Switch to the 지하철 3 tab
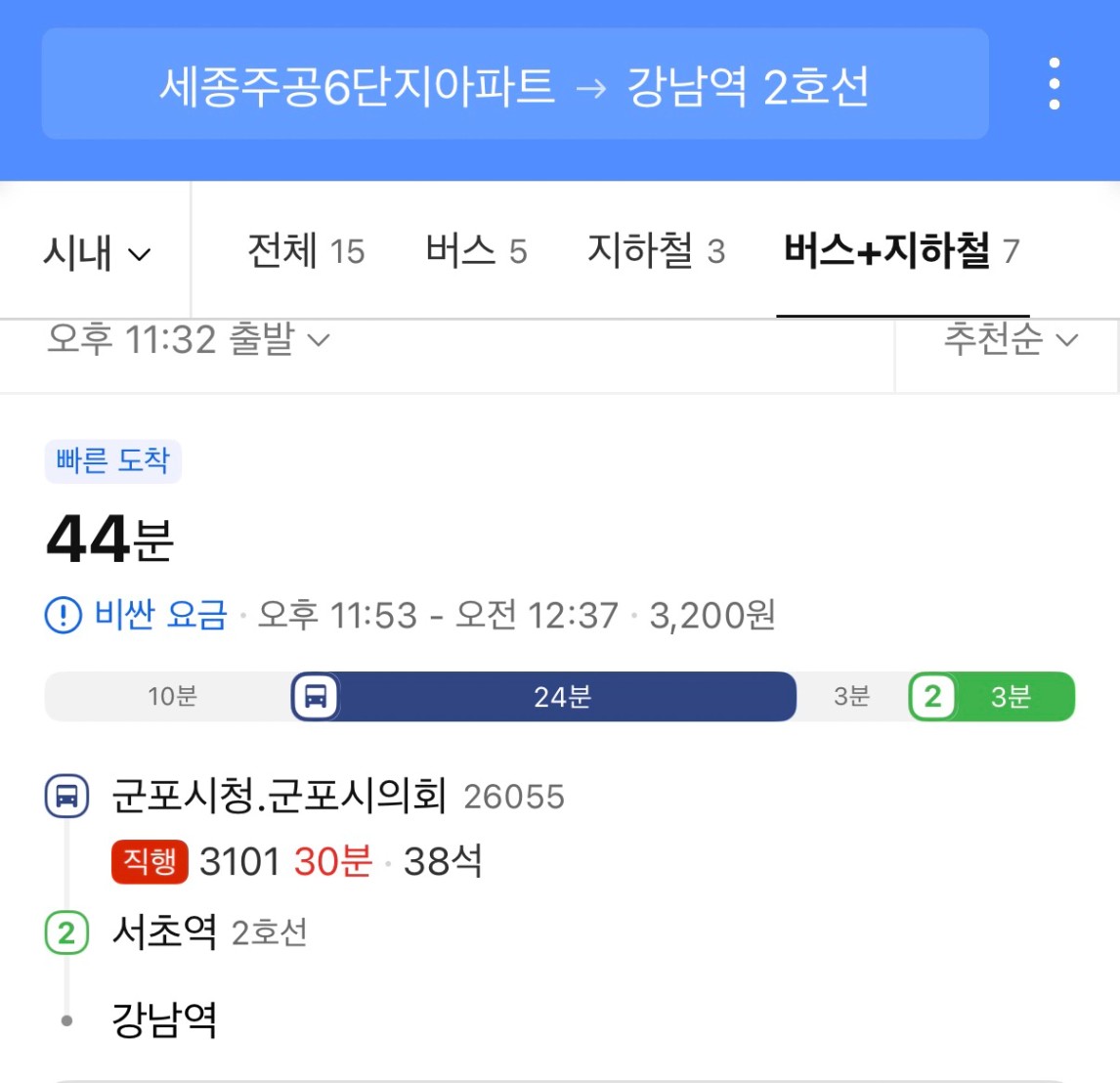 (x=656, y=251)
